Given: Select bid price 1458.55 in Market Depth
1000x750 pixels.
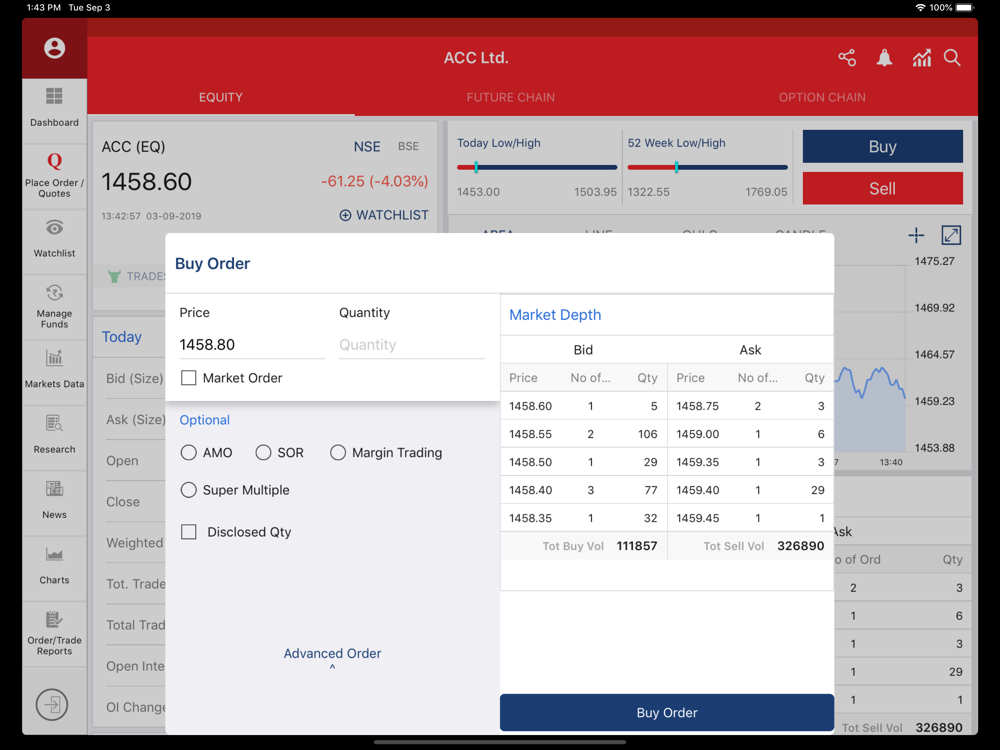Looking at the screenshot, I should [x=530, y=434].
